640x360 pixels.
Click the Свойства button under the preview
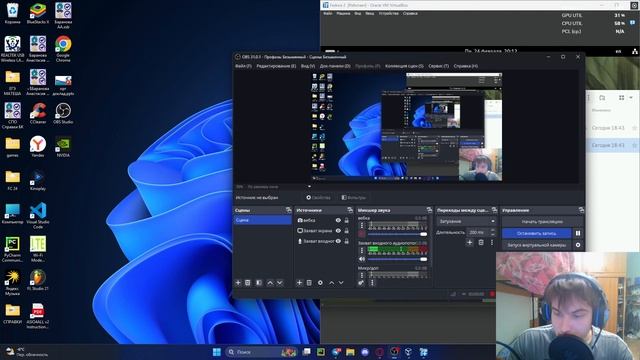pos(318,198)
